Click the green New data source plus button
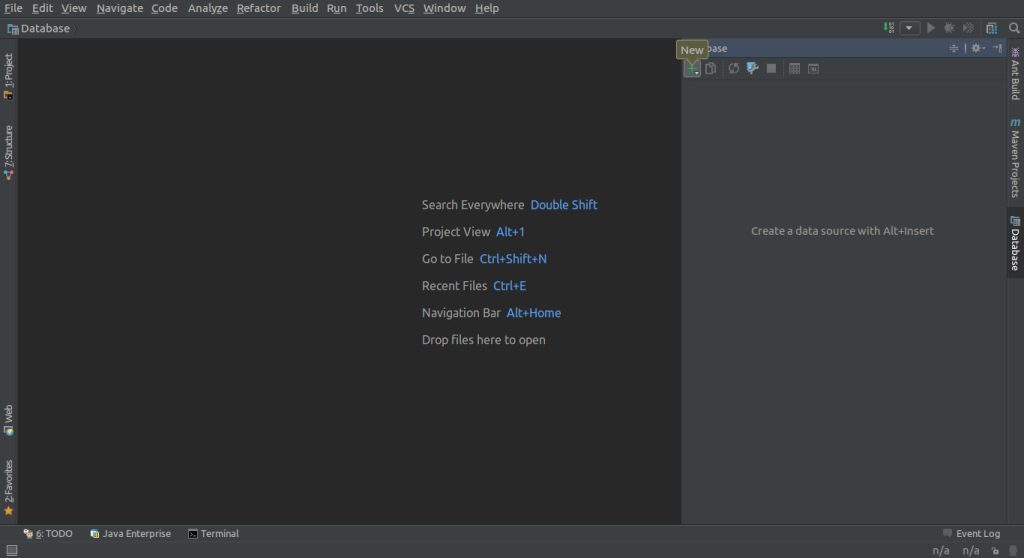The image size is (1024, 558). [691, 69]
